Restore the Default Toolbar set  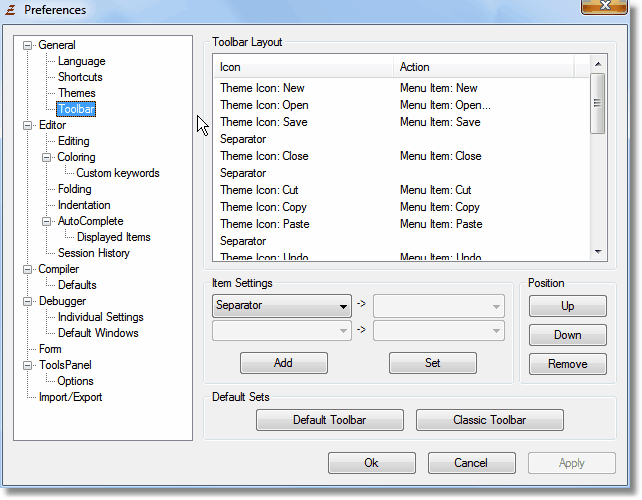tap(329, 420)
